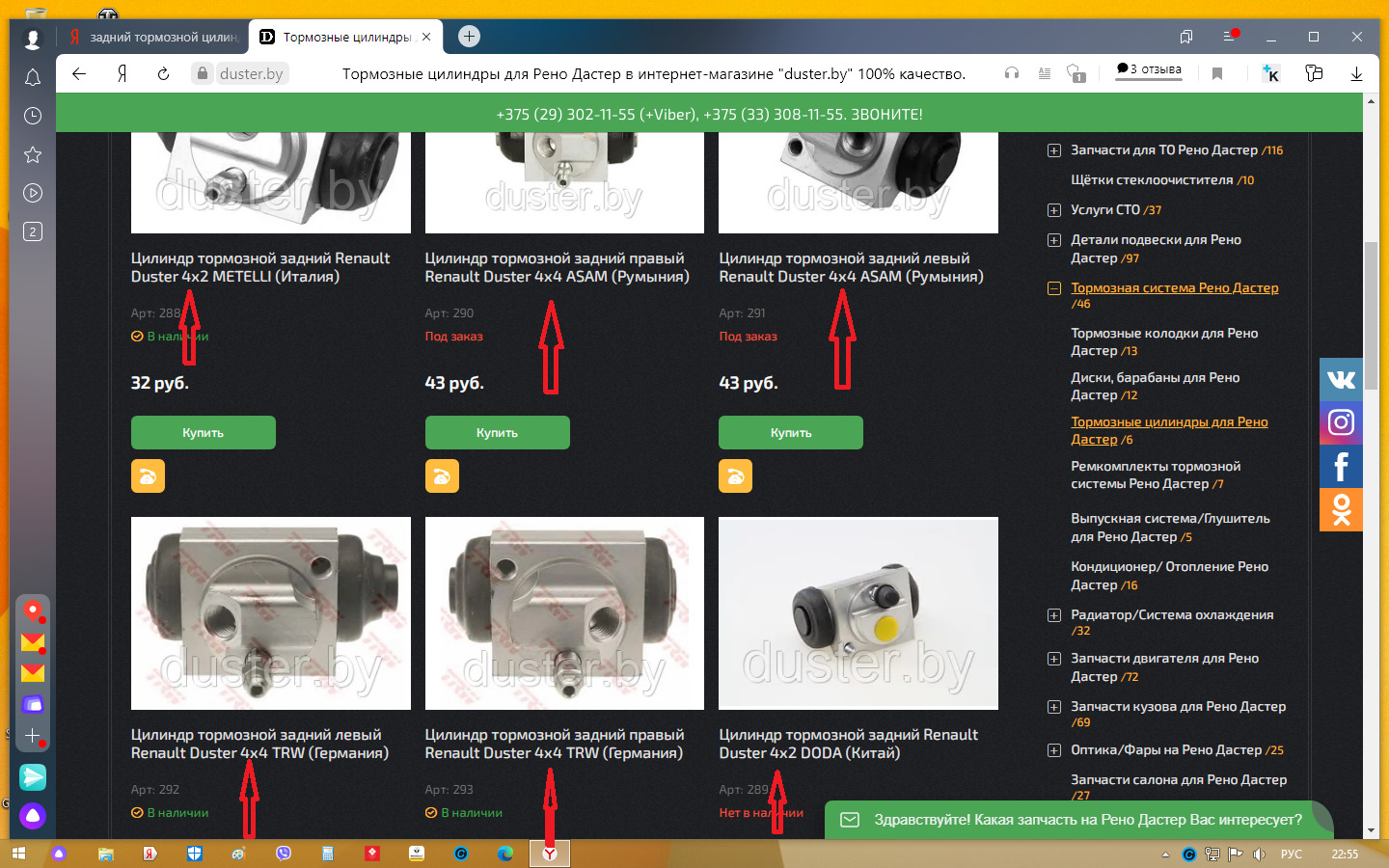
Task: Switch to the задний тормозной цилиндр tab
Action: [x=155, y=37]
